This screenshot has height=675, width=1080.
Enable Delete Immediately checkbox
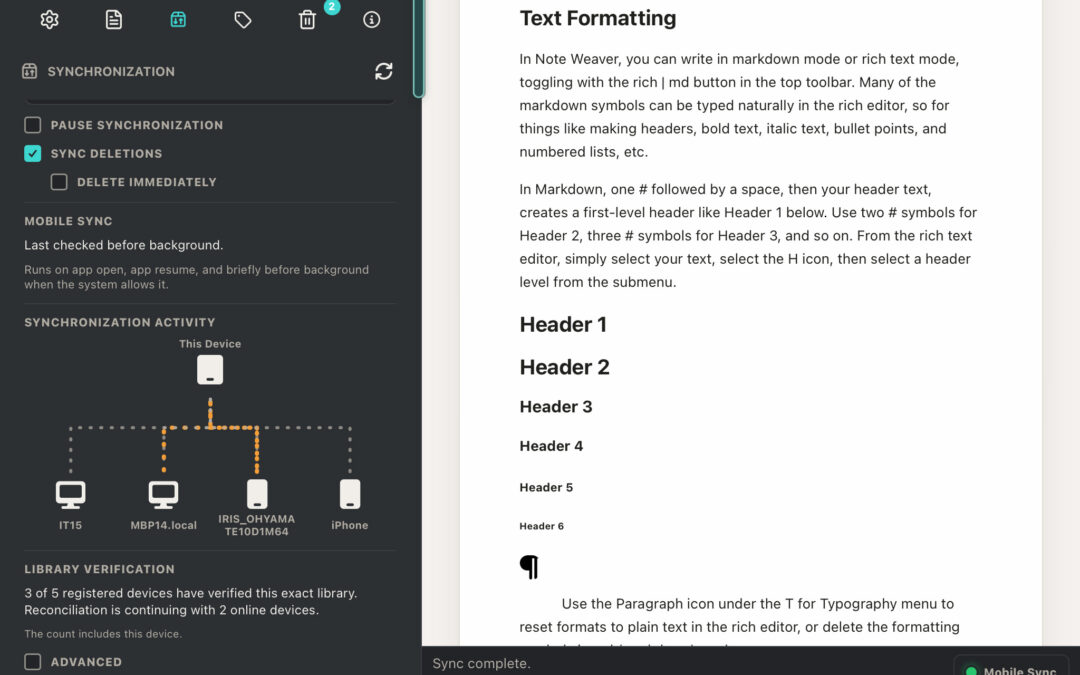pyautogui.click(x=59, y=182)
